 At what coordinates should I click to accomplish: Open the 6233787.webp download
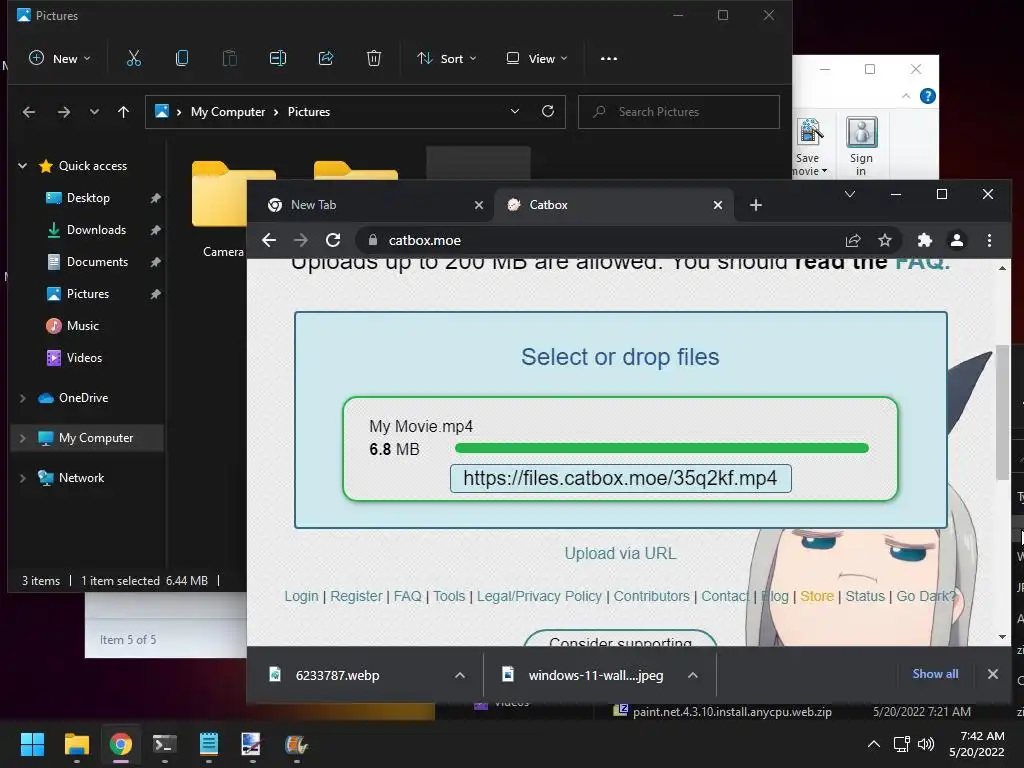point(337,675)
